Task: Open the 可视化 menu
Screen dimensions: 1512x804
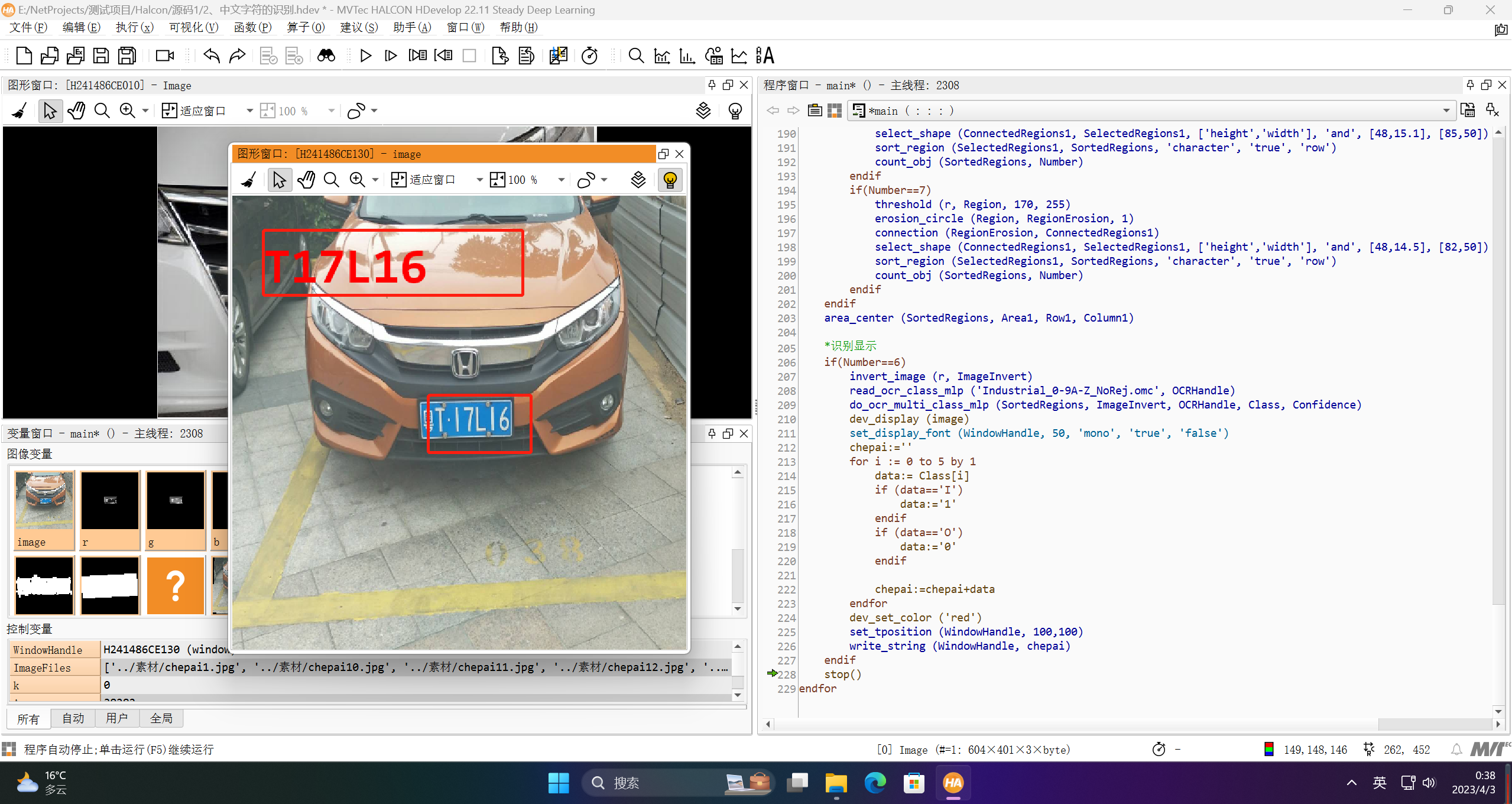Action: [x=193, y=27]
